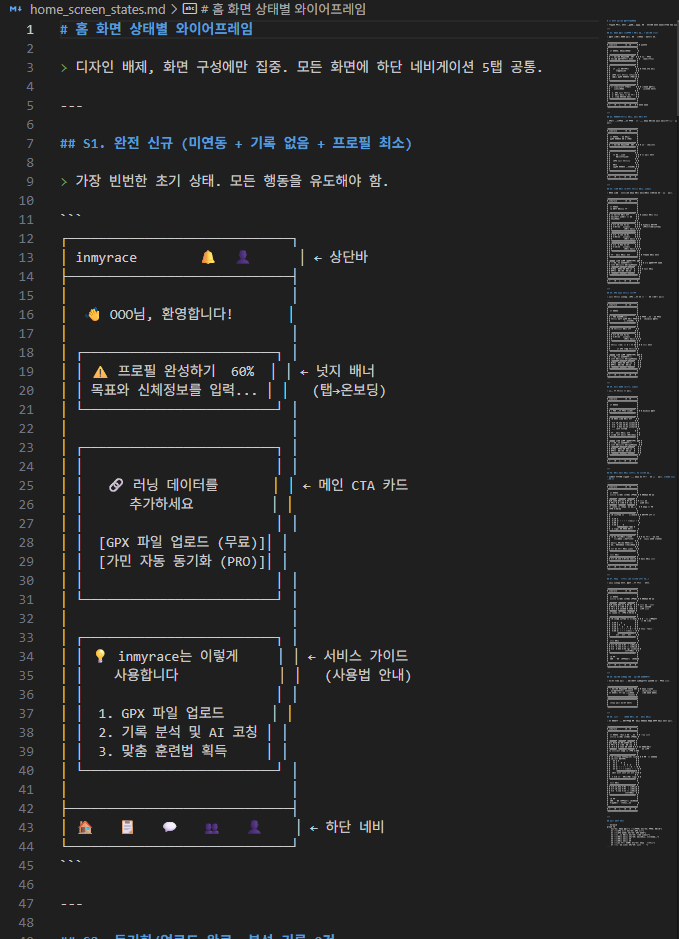Click the annotation '(사용법 안내)'
The width and height of the screenshot is (679, 939).
pyautogui.click(x=368, y=676)
